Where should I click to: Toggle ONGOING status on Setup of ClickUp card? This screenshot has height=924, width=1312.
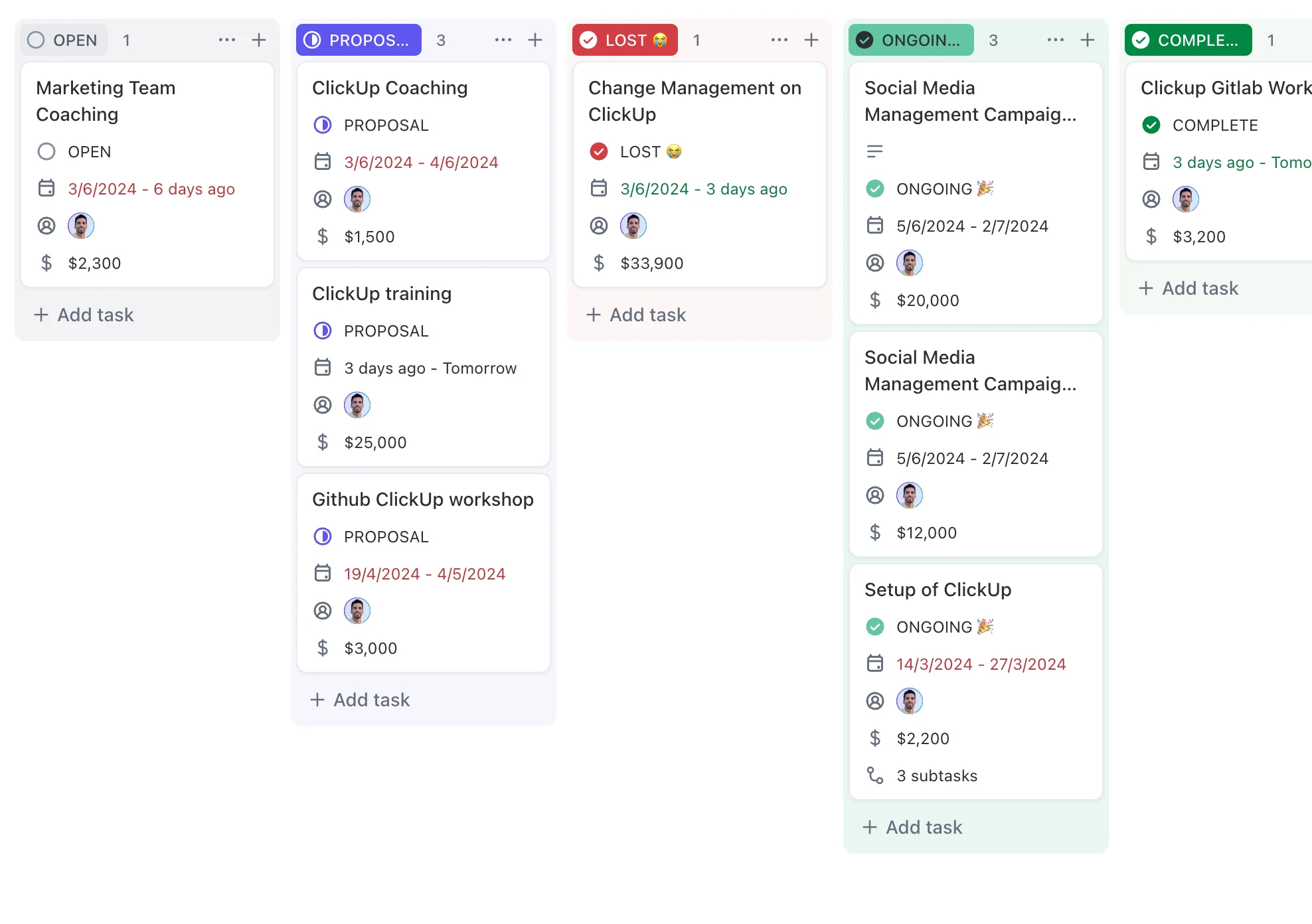[x=875, y=627]
